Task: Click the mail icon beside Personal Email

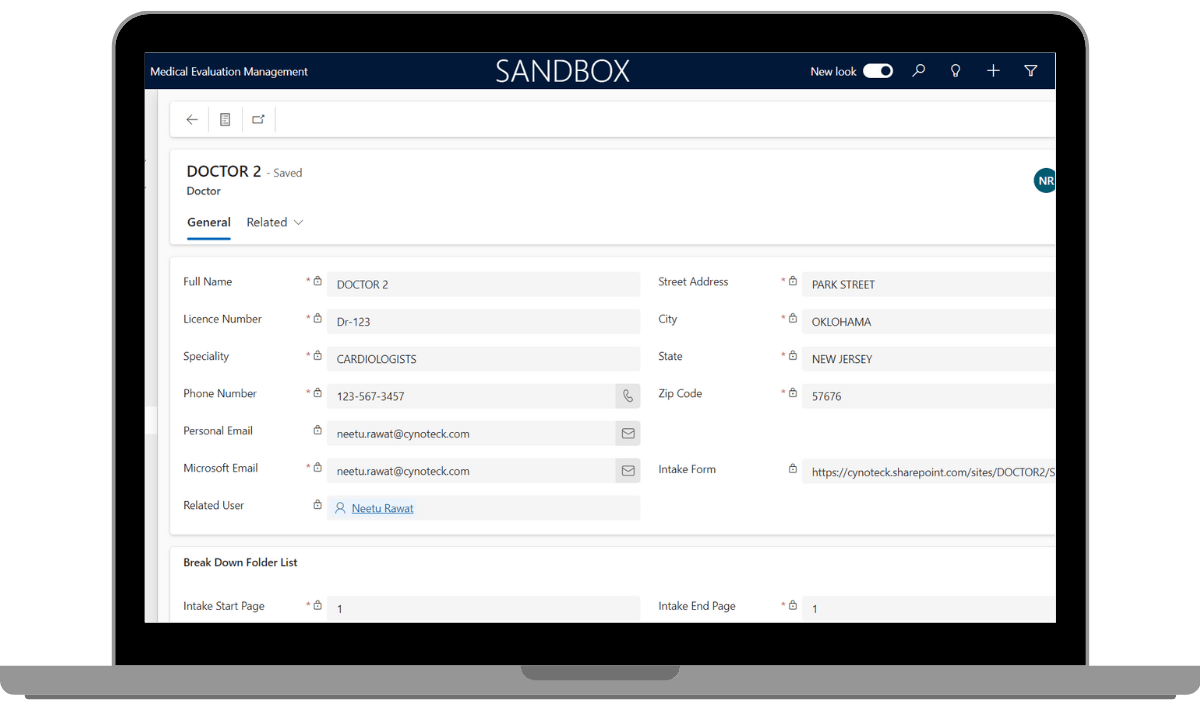Action: pos(628,434)
